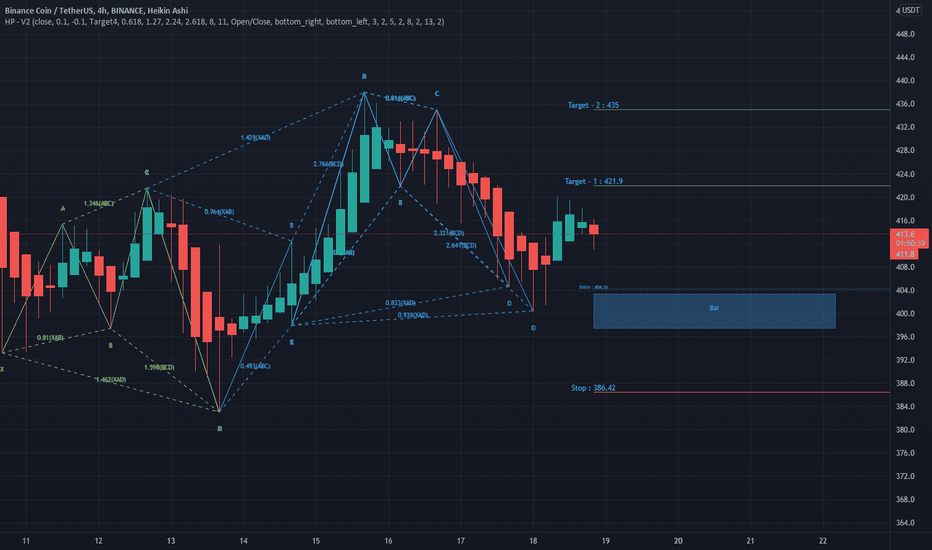Select the 0.497(ABC) ratio label
The height and width of the screenshot is (550, 932).
coord(255,366)
